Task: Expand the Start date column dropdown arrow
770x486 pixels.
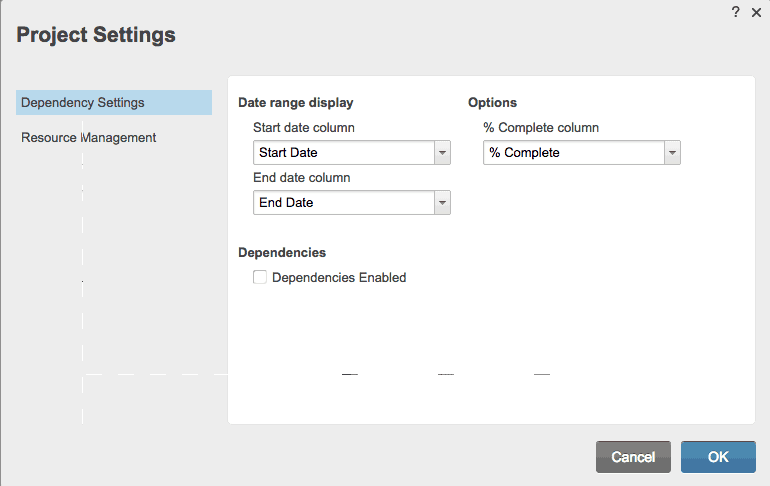Action: pos(442,153)
